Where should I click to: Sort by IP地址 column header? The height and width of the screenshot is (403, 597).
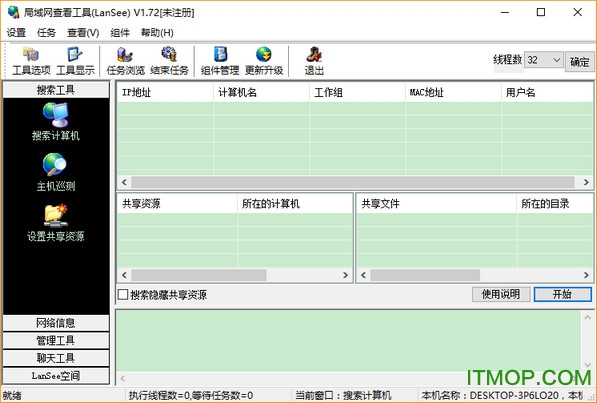[x=165, y=93]
